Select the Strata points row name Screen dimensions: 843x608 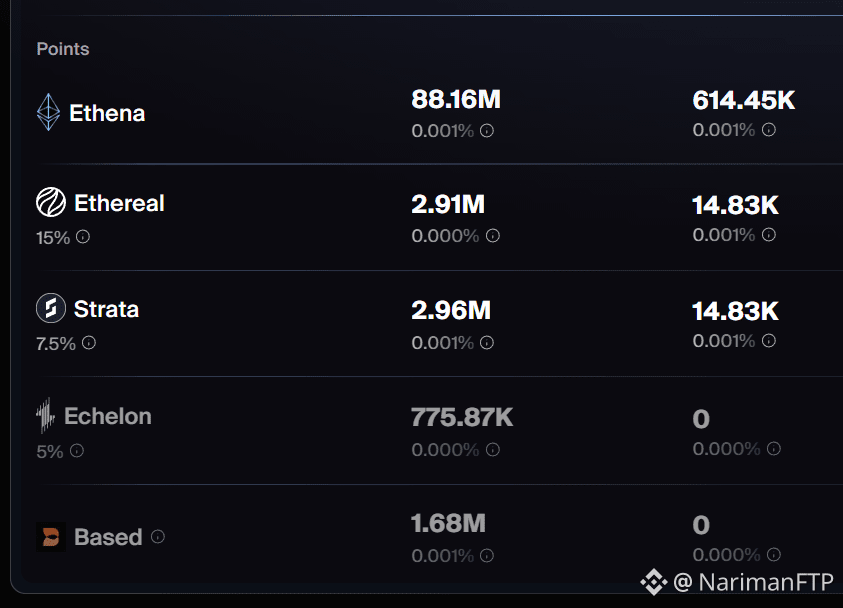[x=106, y=309]
